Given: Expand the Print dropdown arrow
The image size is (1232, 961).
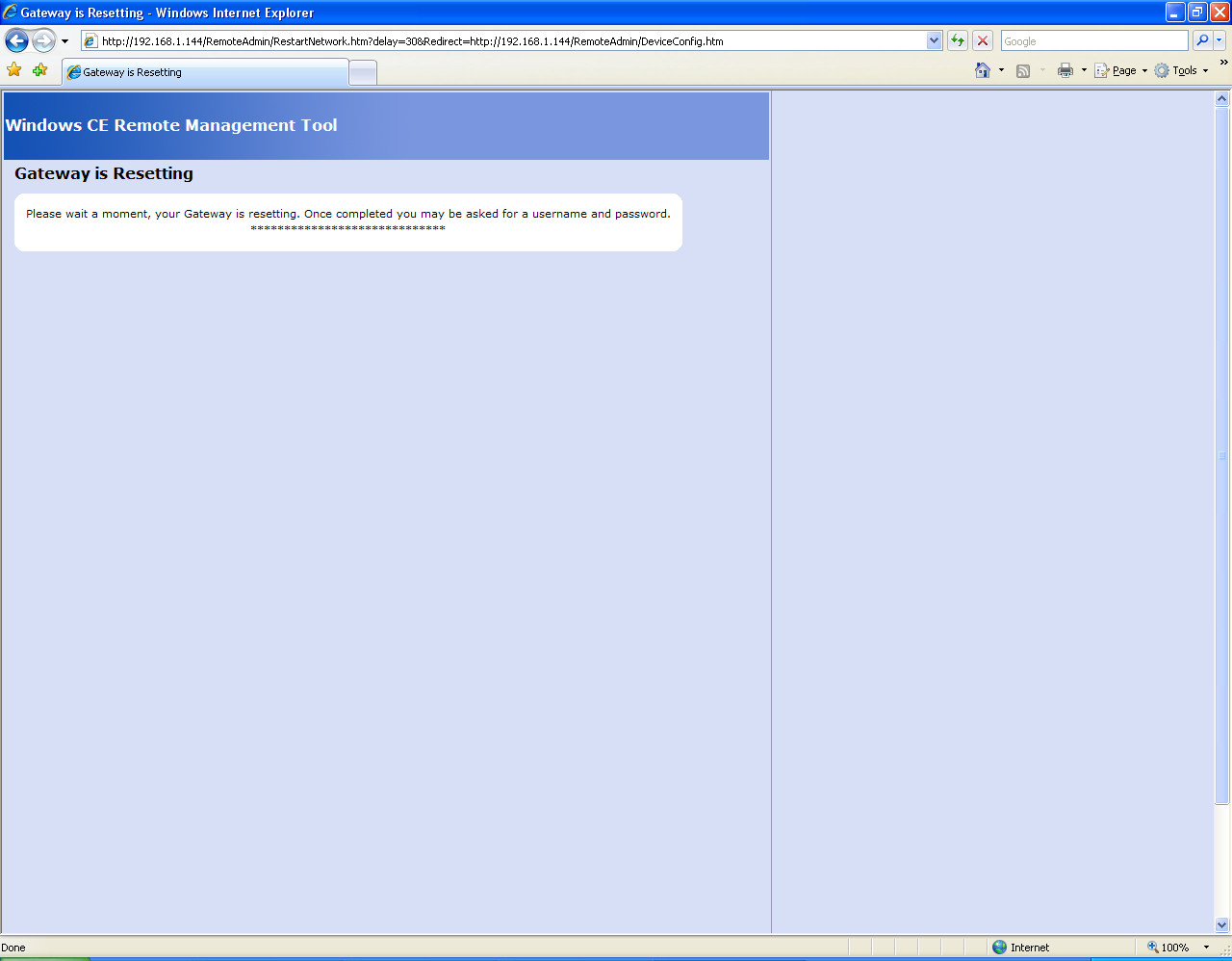Looking at the screenshot, I should click(1084, 70).
